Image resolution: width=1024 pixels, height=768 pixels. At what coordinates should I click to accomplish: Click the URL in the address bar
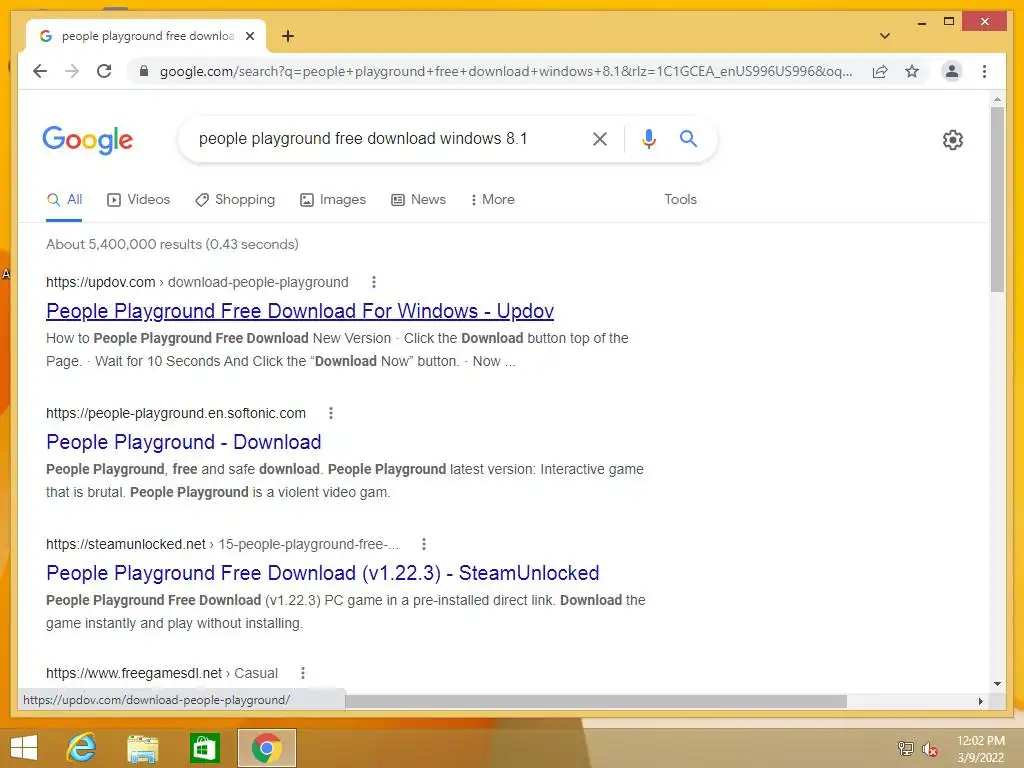click(505, 71)
